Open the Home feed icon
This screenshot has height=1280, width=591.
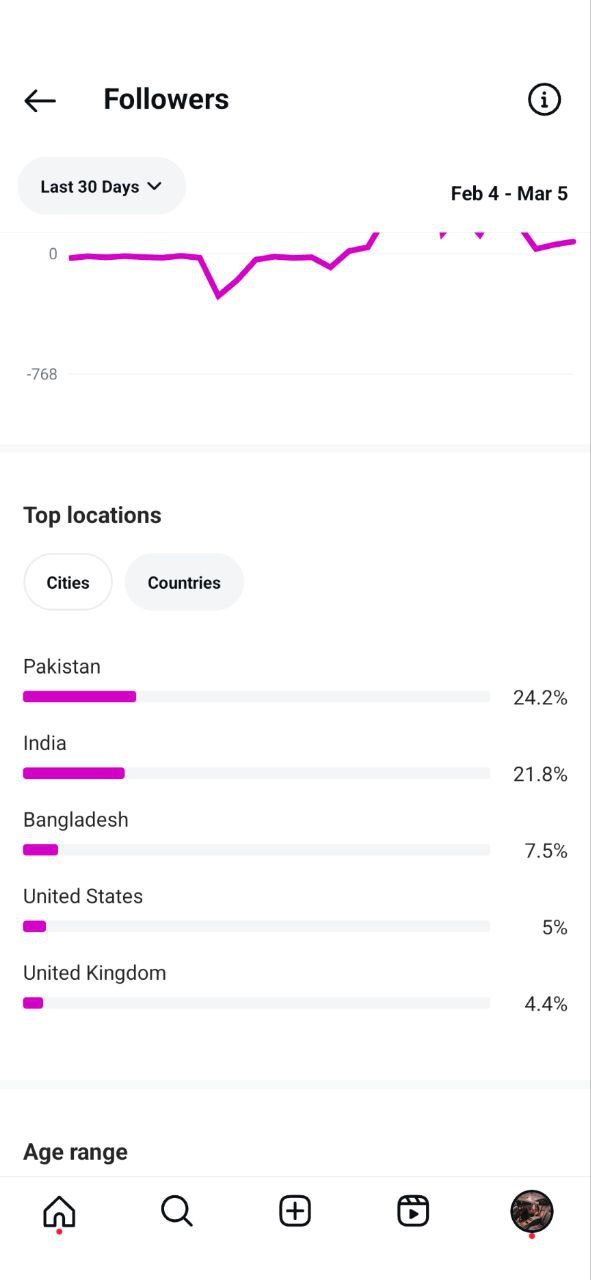point(59,1211)
